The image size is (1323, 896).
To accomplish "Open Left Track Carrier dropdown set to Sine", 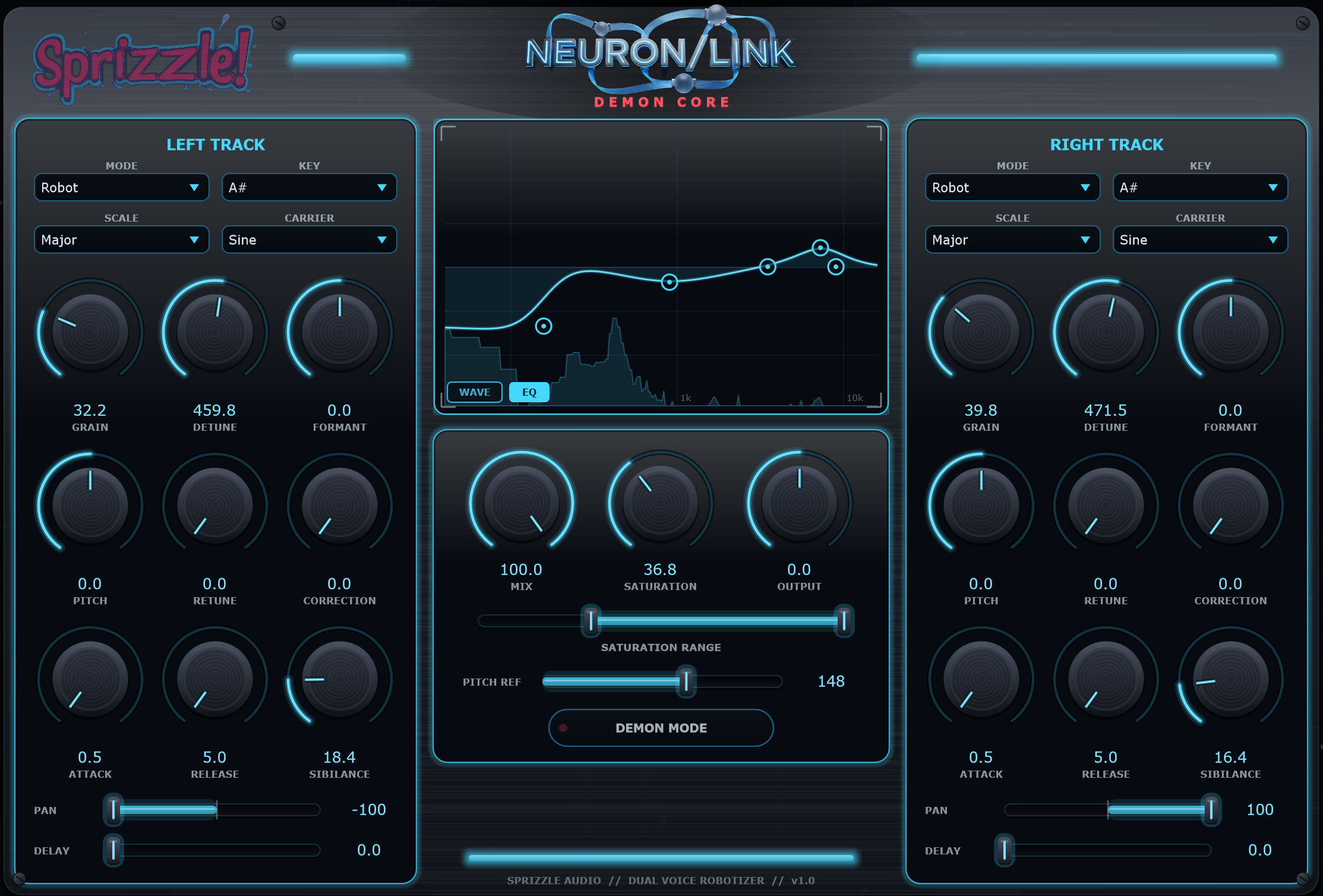I will pos(309,240).
